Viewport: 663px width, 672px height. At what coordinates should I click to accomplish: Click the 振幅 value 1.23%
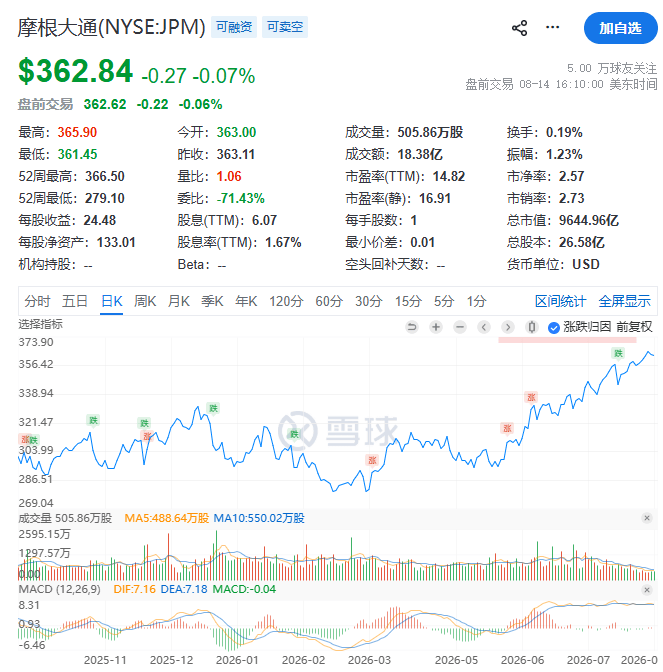coord(564,154)
